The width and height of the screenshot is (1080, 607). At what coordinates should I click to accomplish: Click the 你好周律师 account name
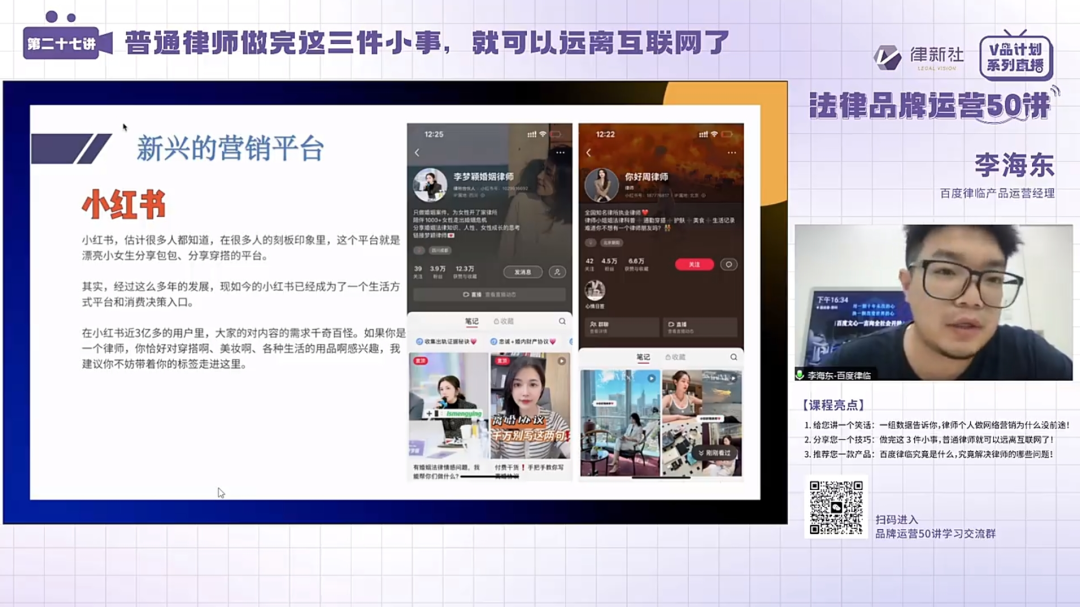pos(646,176)
